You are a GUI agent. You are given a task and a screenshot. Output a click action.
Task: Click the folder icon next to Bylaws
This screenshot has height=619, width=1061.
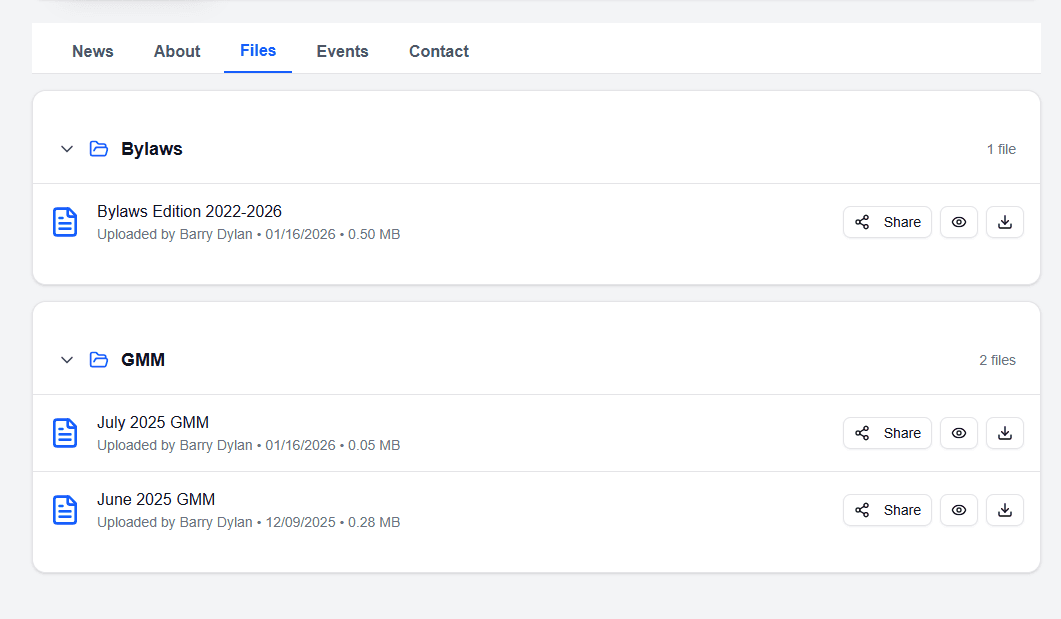[98, 148]
